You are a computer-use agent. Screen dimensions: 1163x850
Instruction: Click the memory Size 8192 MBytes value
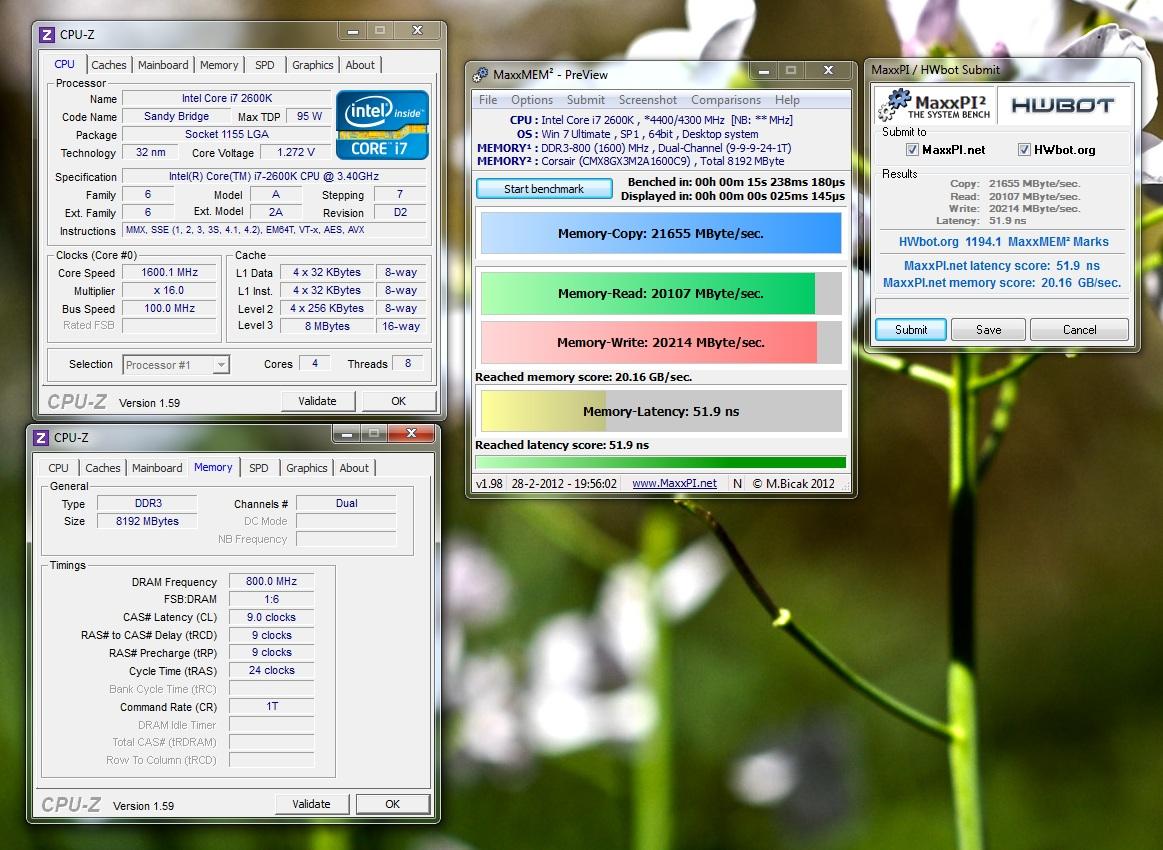point(147,521)
